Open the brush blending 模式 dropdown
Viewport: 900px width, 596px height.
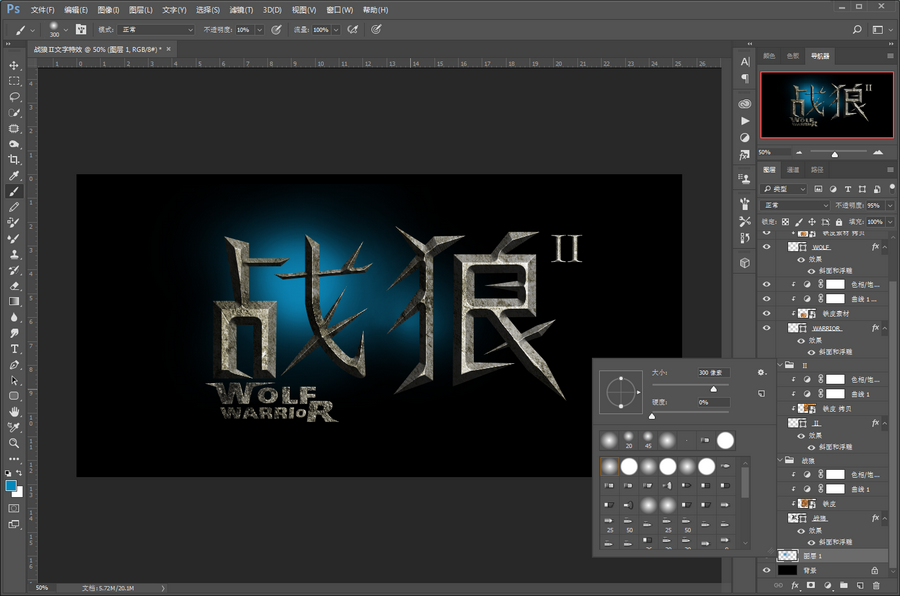(157, 30)
